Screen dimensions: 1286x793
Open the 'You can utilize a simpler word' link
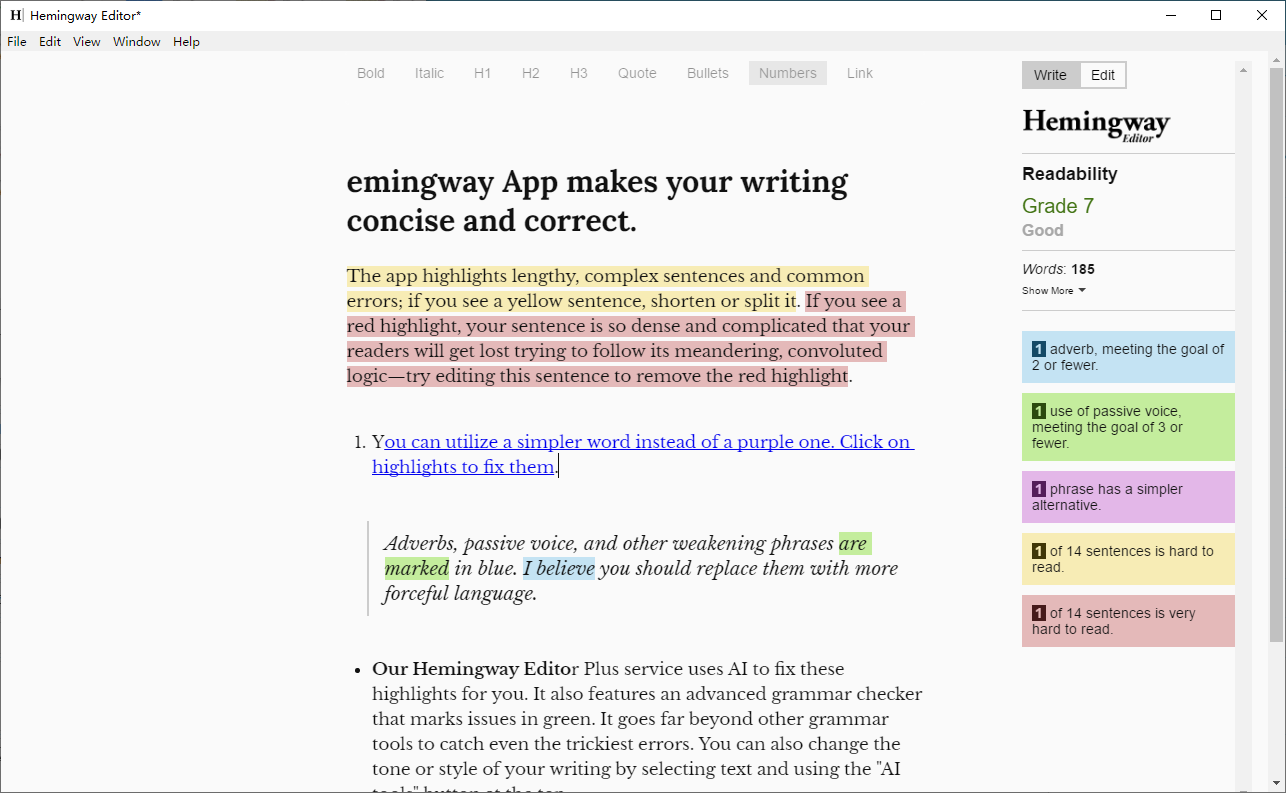642,454
